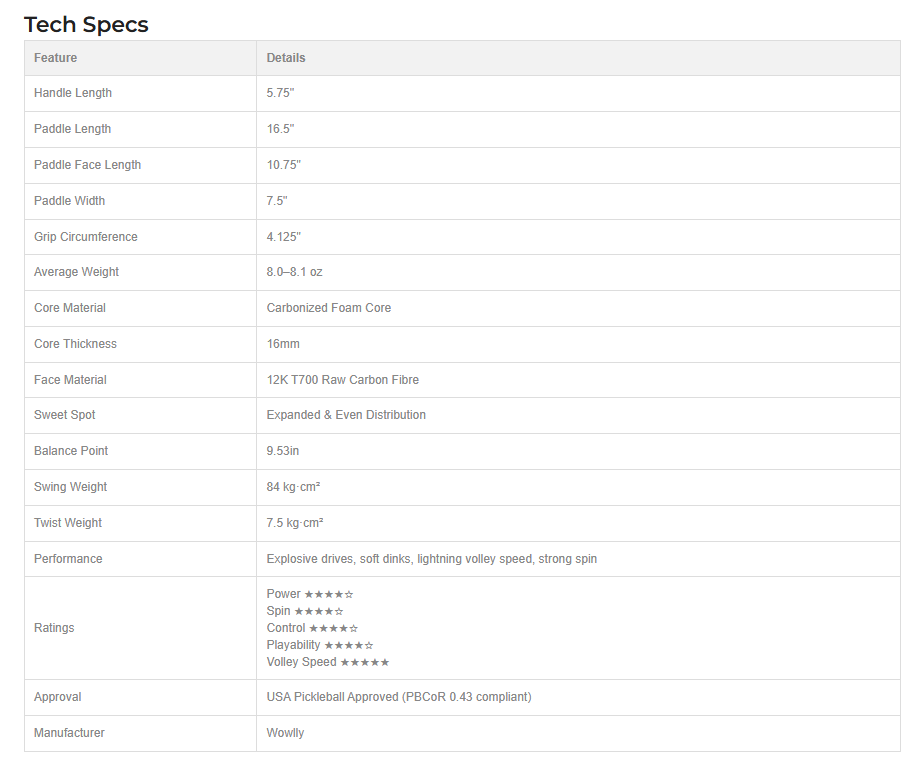Click the Volley Speed star rating
The width and height of the screenshot is (906, 759).
click(364, 662)
